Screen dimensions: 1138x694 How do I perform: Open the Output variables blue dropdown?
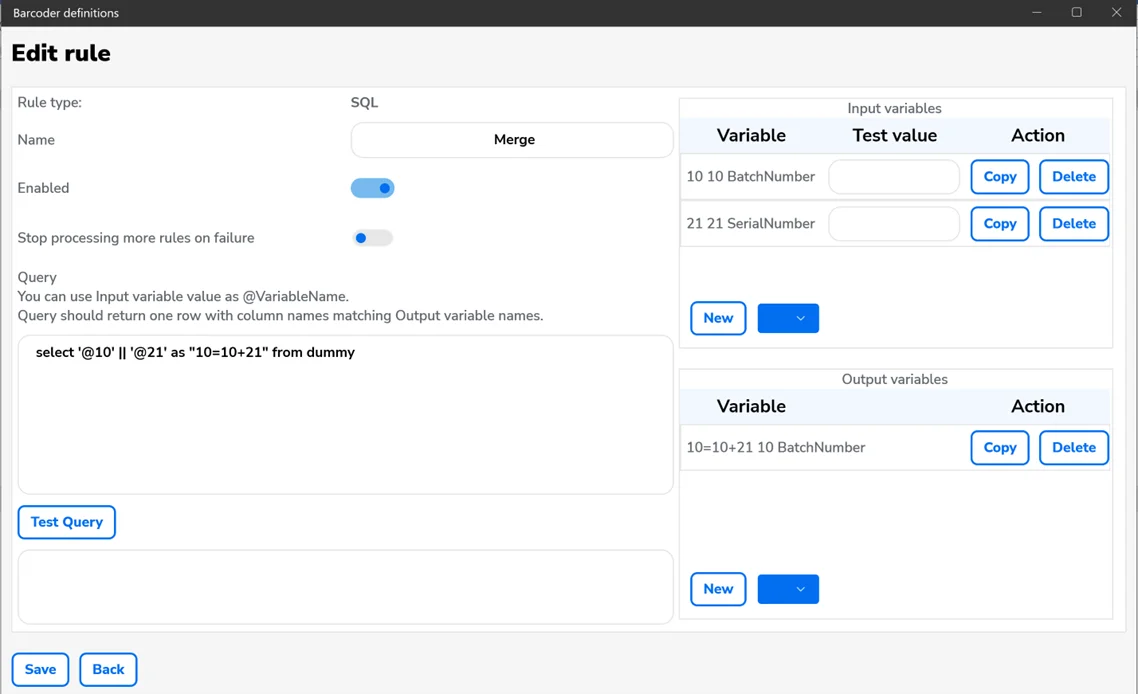788,589
